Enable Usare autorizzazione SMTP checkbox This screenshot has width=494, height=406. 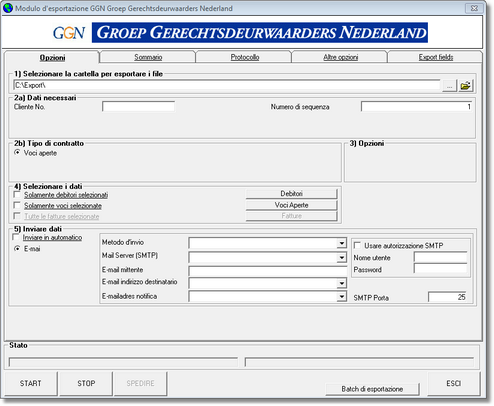point(357,246)
